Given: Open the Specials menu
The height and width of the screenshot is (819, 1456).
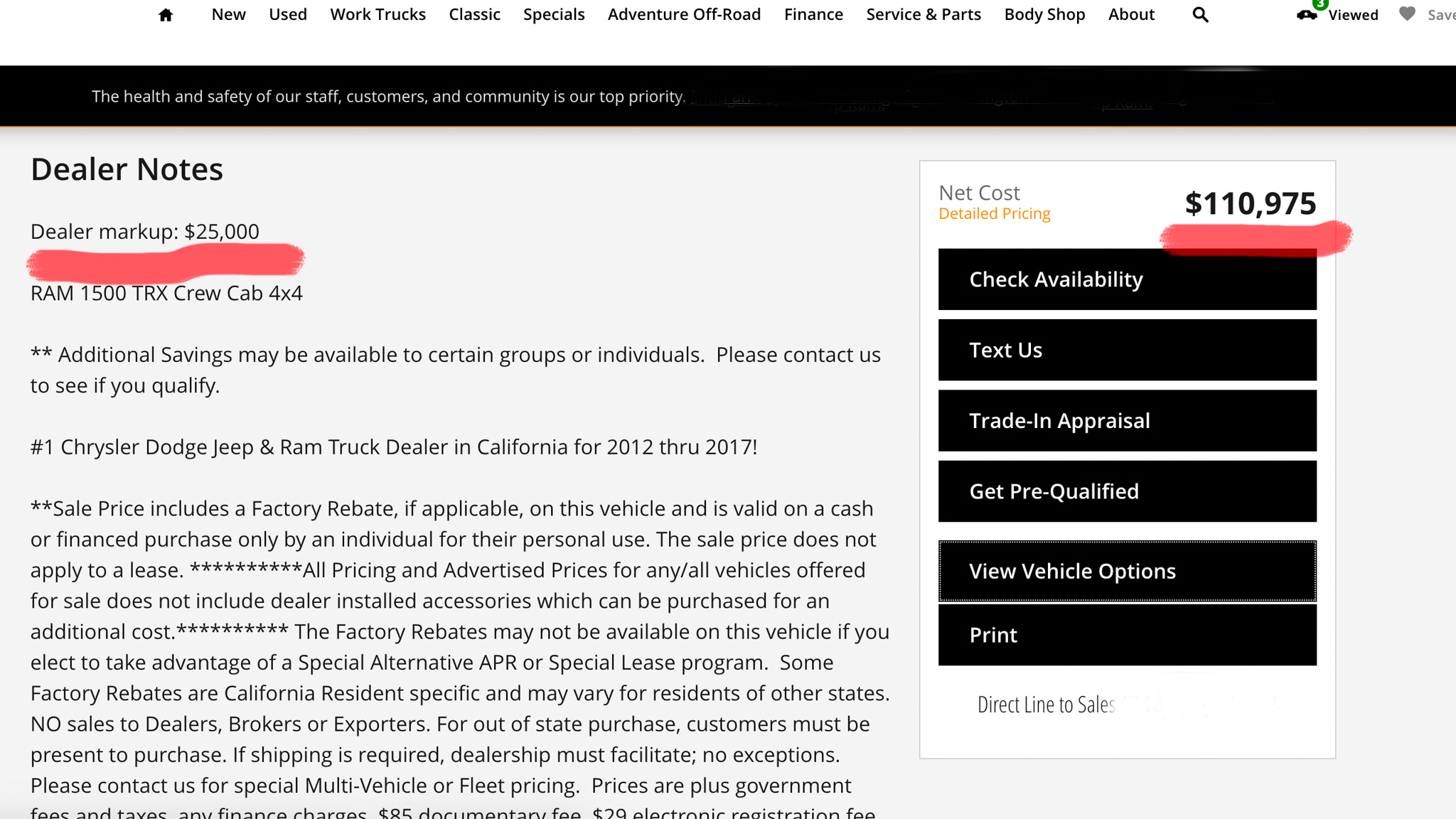Looking at the screenshot, I should (554, 15).
